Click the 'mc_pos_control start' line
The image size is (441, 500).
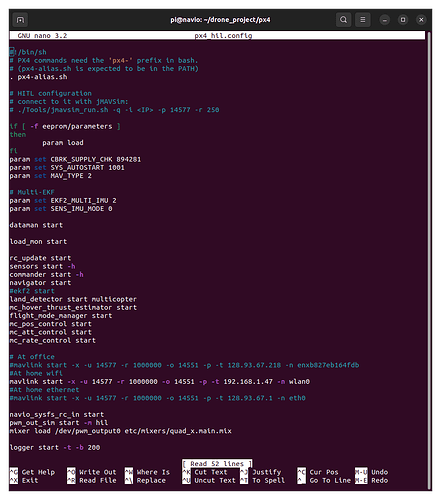51,324
